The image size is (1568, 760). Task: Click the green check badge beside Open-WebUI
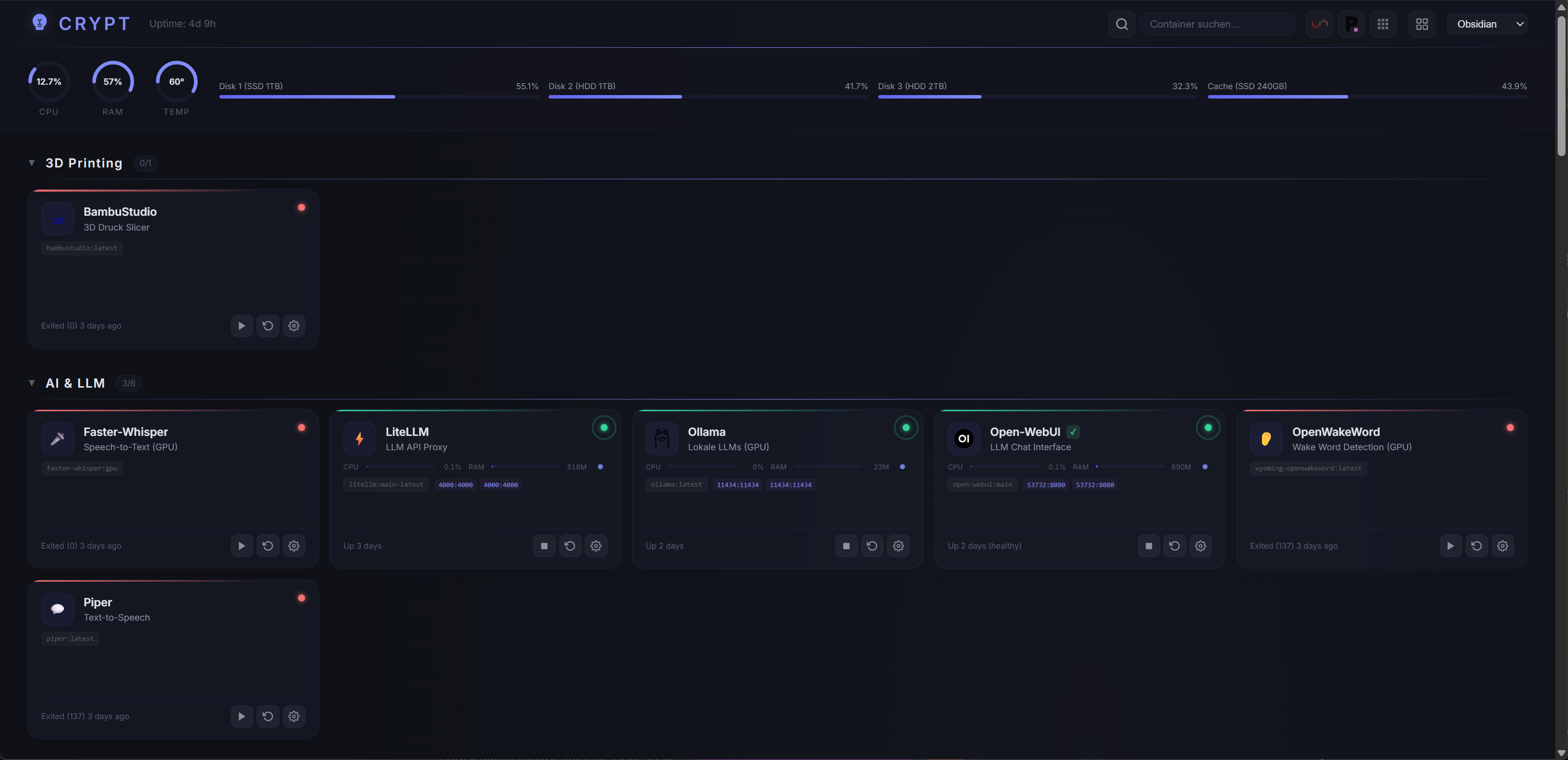click(x=1073, y=432)
